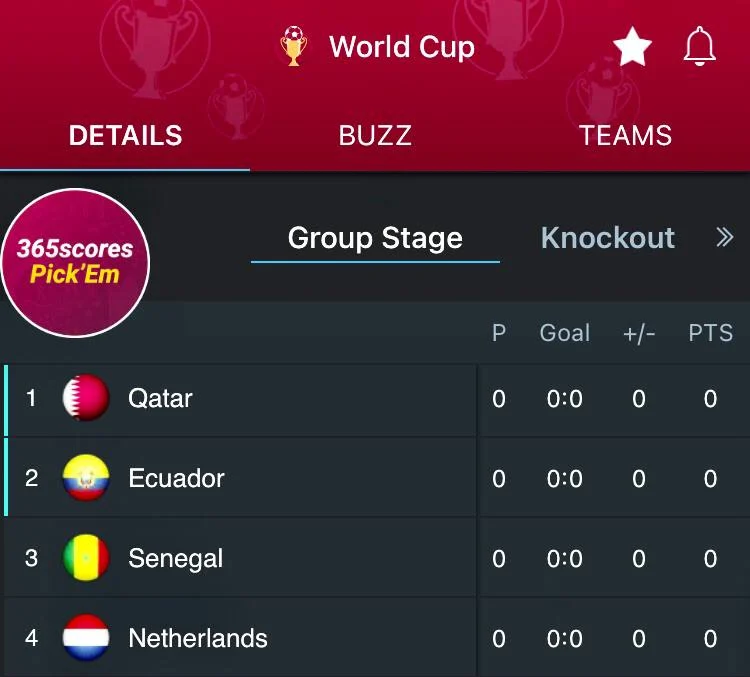This screenshot has height=677, width=750.
Task: Open the TEAMS tab
Action: pyautogui.click(x=625, y=136)
